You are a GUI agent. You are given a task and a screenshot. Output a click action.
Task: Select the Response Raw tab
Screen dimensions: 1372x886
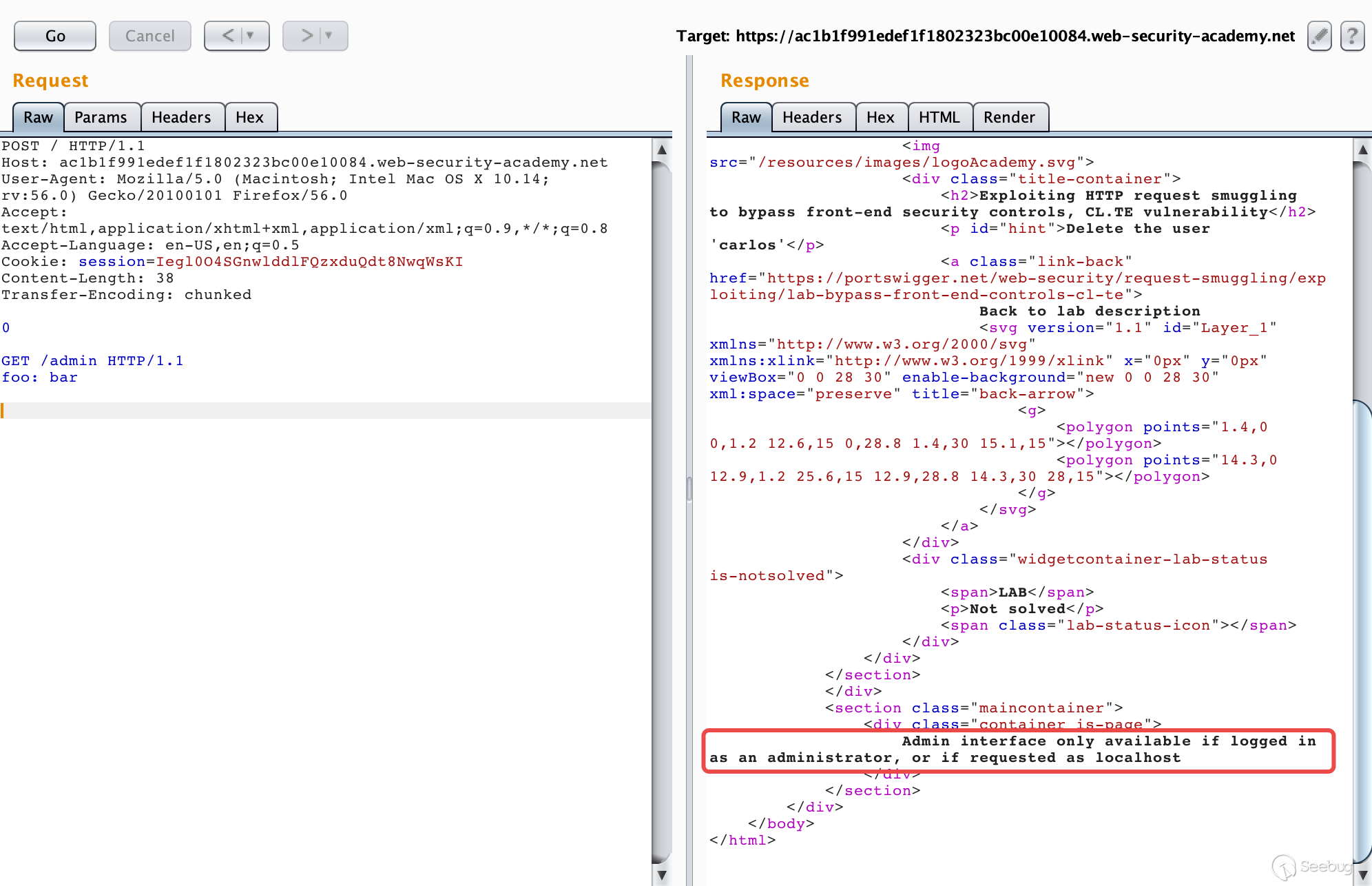747,117
